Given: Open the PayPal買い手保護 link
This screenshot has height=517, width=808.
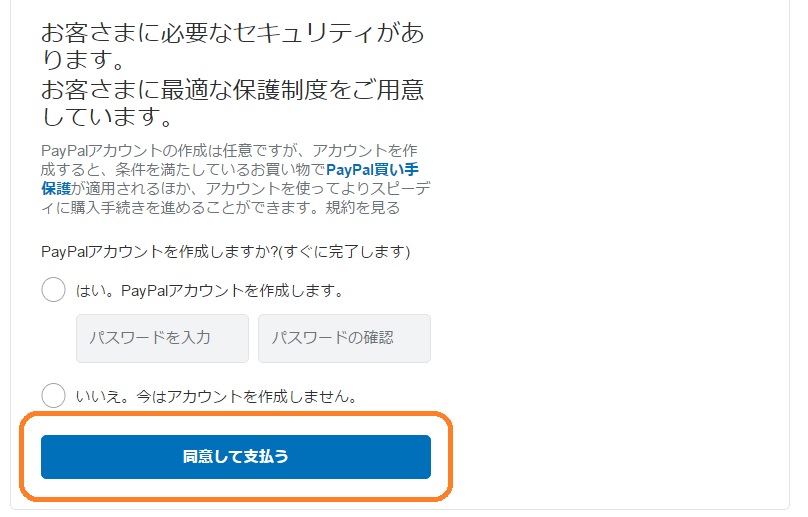Looking at the screenshot, I should tap(372, 169).
